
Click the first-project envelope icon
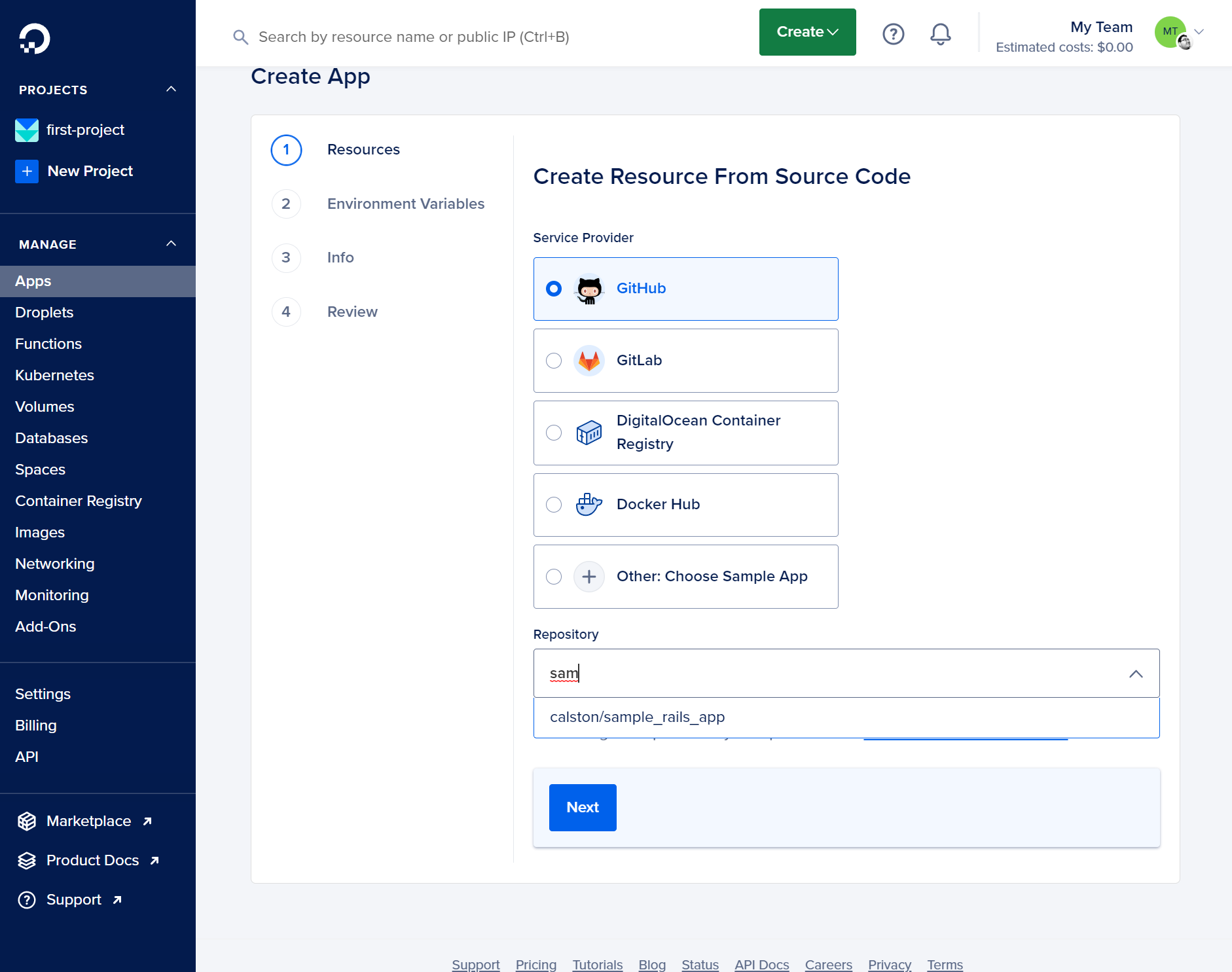(27, 130)
